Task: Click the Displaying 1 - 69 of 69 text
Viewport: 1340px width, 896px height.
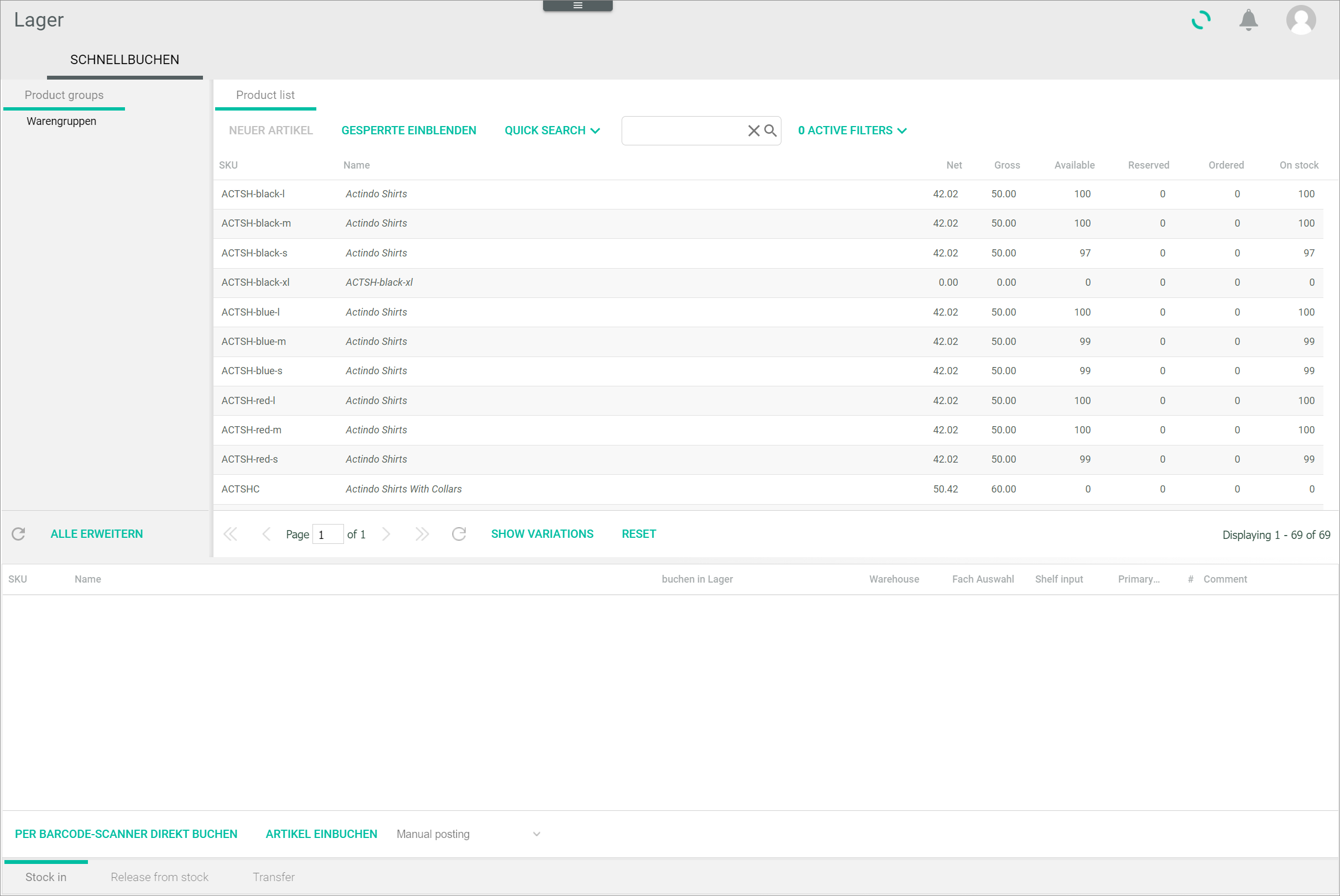Action: point(1276,535)
